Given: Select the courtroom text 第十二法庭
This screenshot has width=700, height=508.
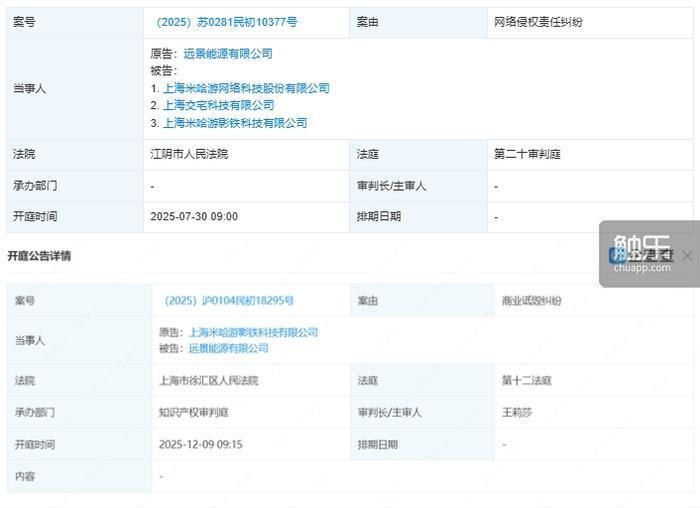Looking at the screenshot, I should [527, 380].
